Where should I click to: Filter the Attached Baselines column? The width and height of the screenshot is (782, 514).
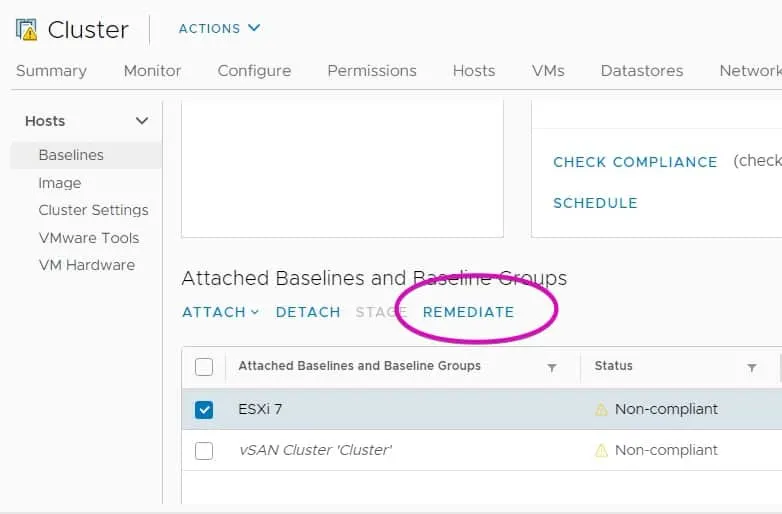pos(552,367)
